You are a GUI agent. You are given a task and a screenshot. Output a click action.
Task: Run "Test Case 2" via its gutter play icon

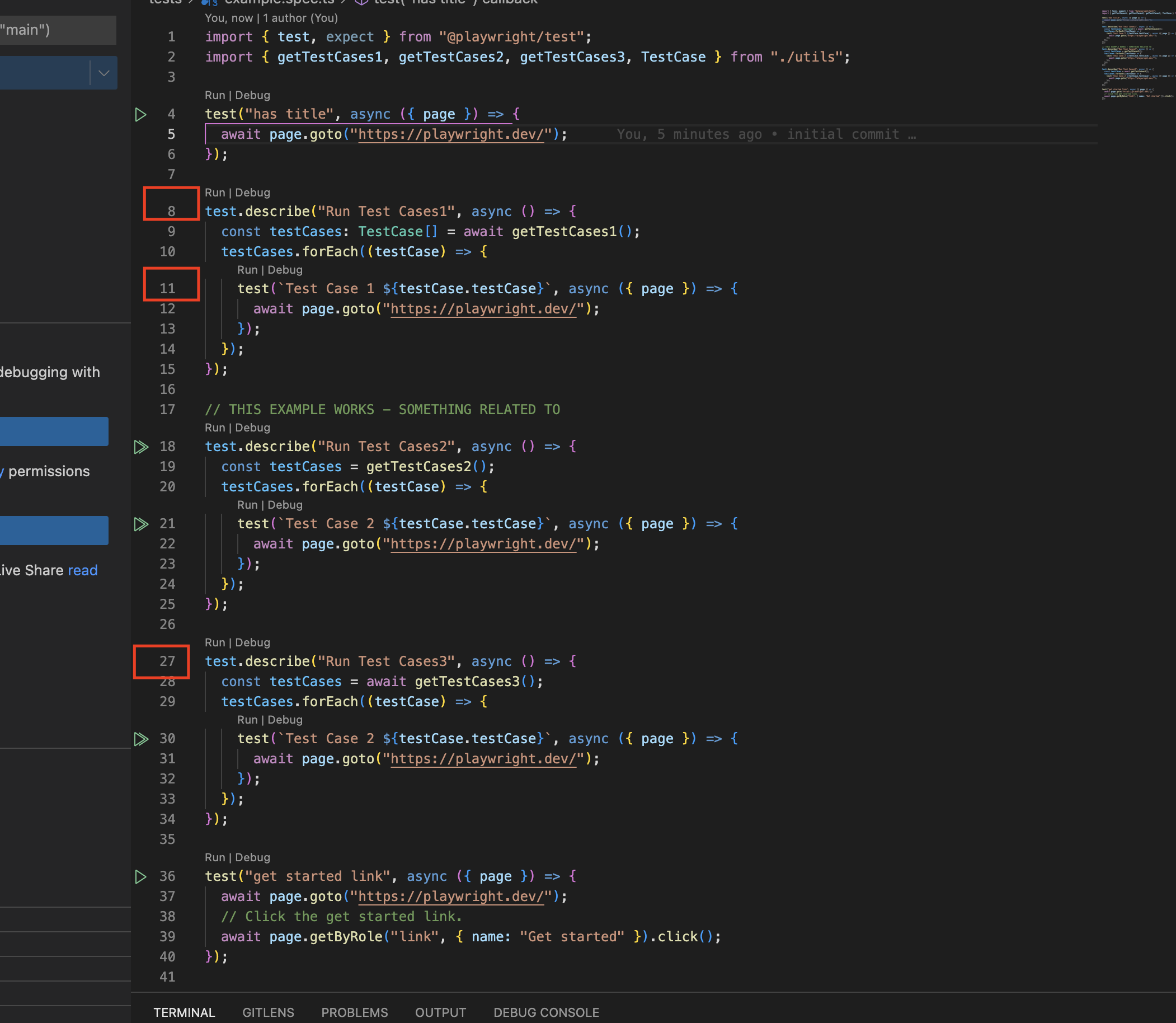[140, 523]
